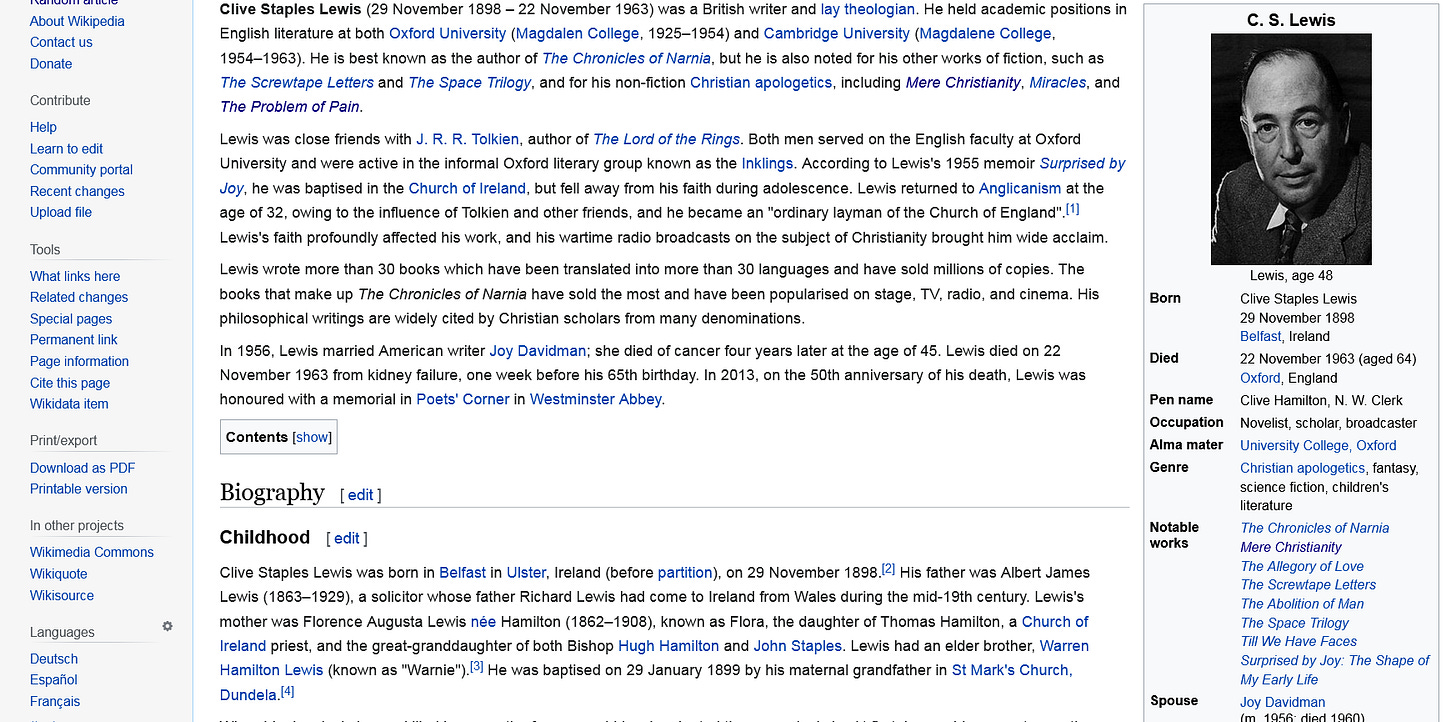Image resolution: width=1456 pixels, height=722 pixels.
Task: Open The Lord of the Rings link
Action: click(667, 139)
